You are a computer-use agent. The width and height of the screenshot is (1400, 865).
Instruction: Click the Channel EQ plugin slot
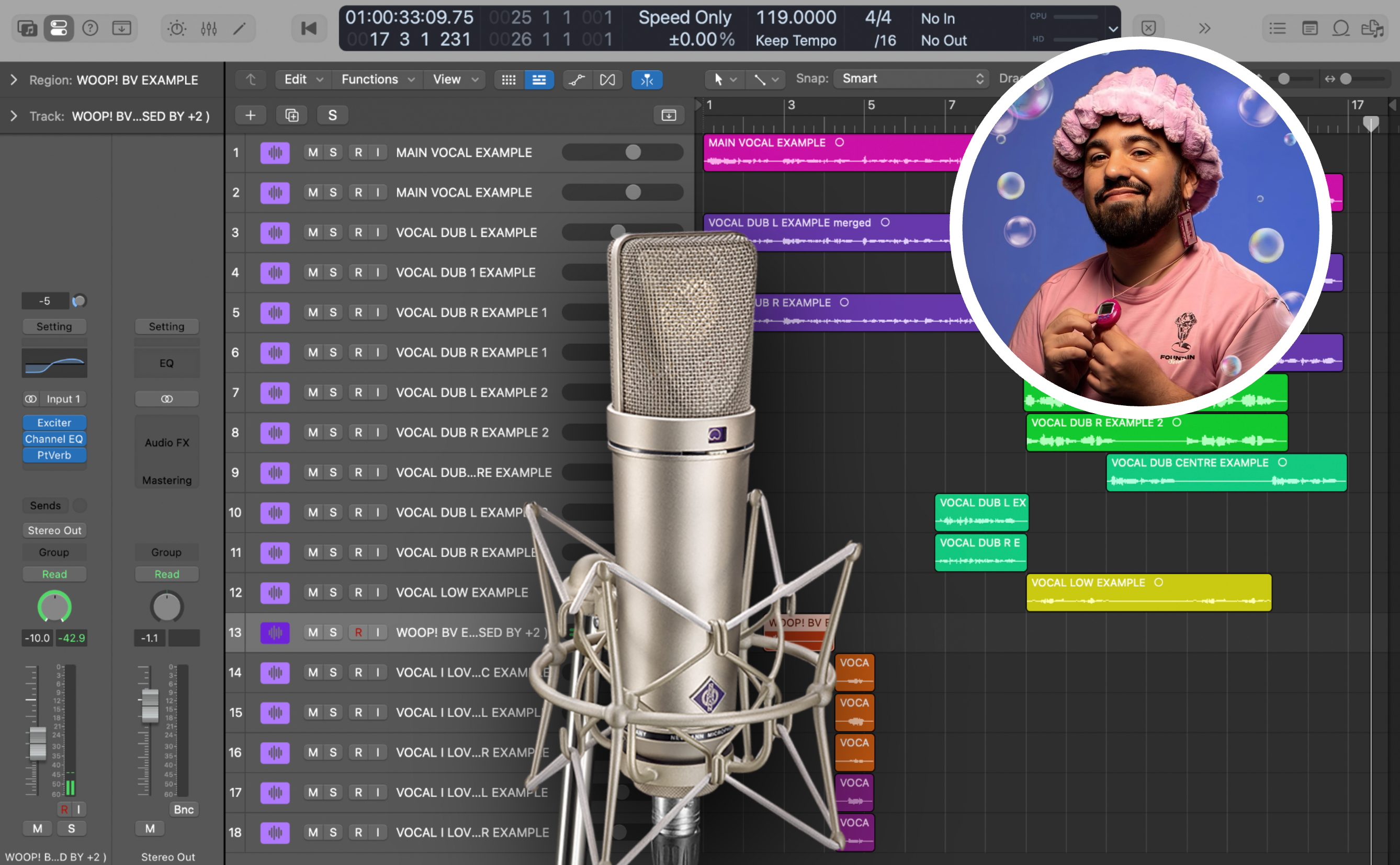(x=54, y=439)
